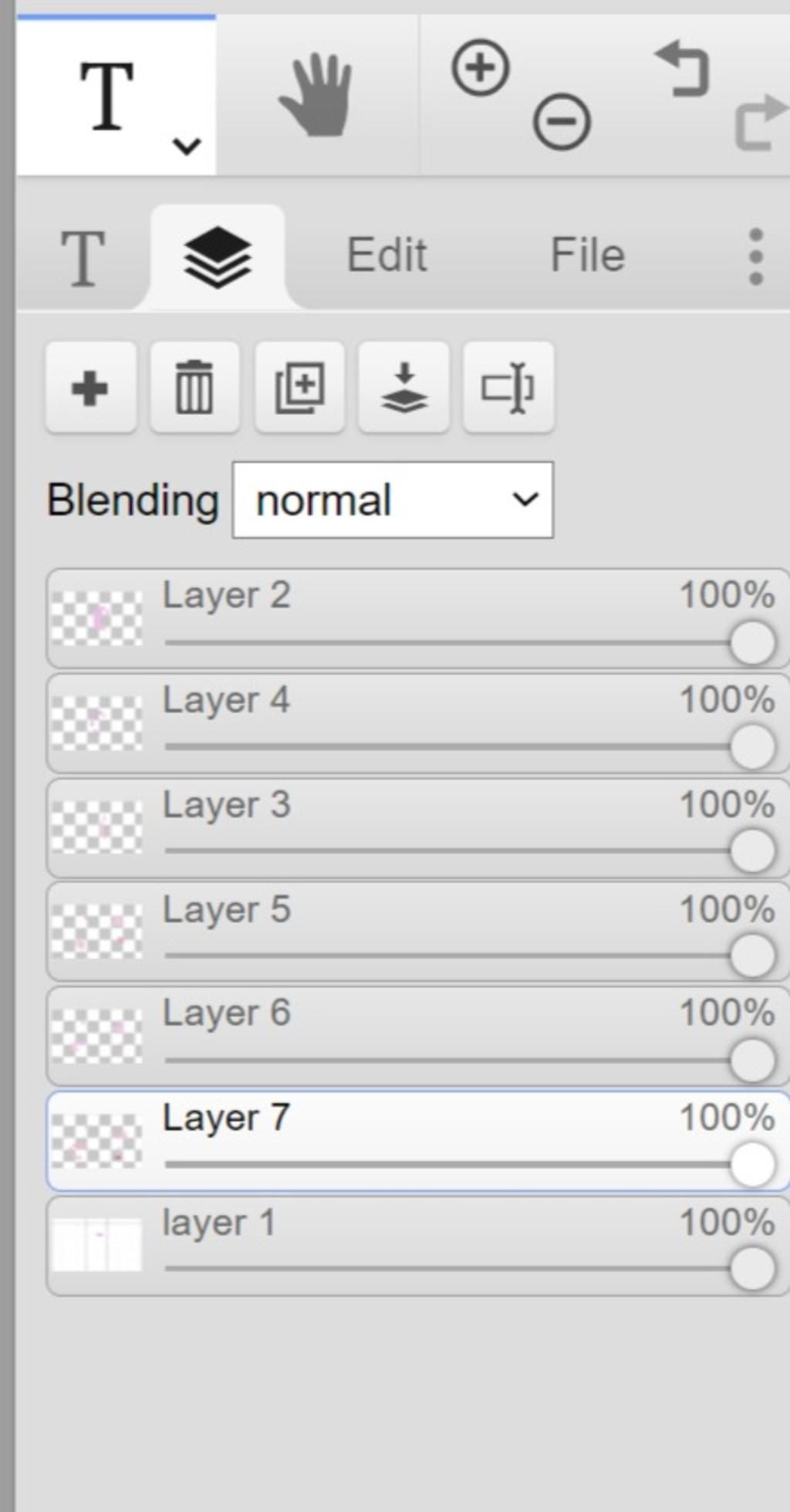Delete the selected layer with trash icon
Image resolution: width=790 pixels, height=1512 pixels.
(x=194, y=387)
